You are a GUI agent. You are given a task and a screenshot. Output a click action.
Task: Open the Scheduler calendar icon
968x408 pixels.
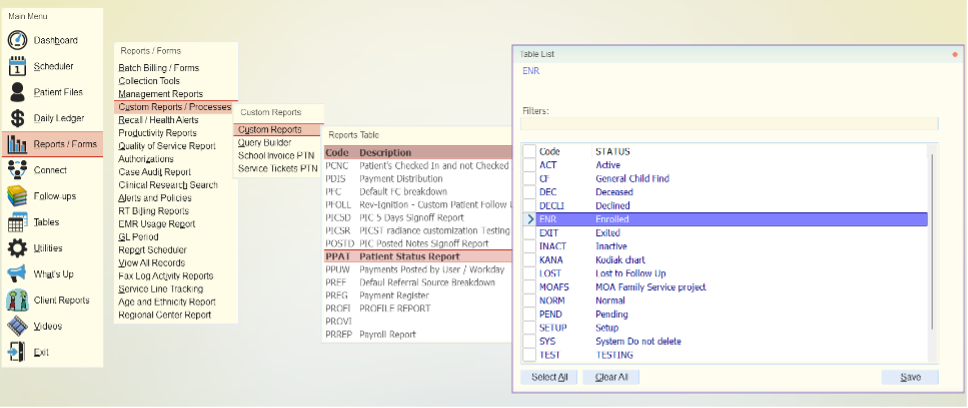[x=17, y=66]
